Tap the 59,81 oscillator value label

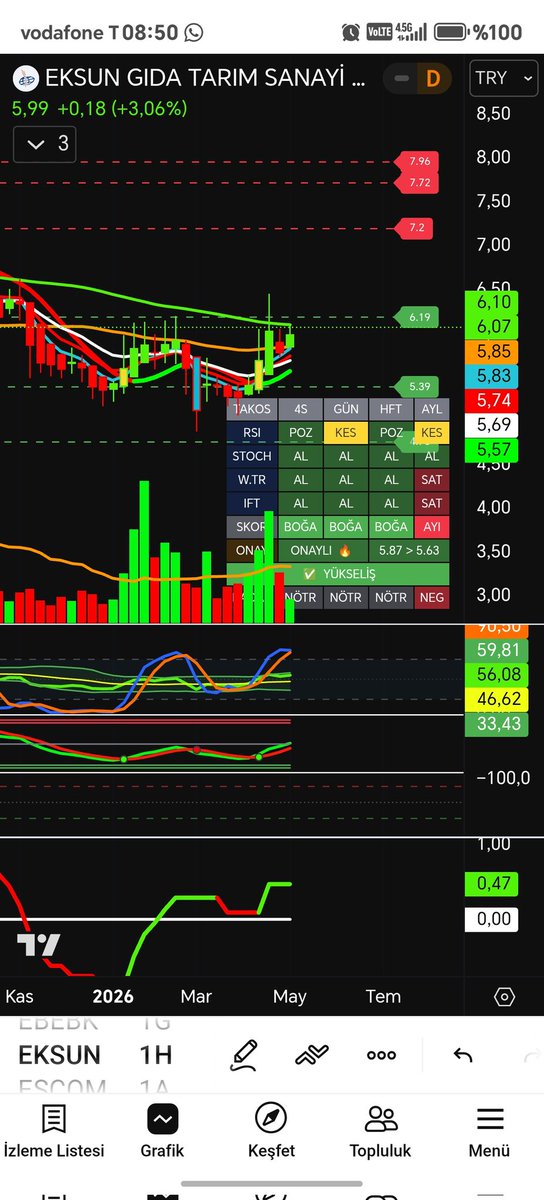(x=494, y=649)
